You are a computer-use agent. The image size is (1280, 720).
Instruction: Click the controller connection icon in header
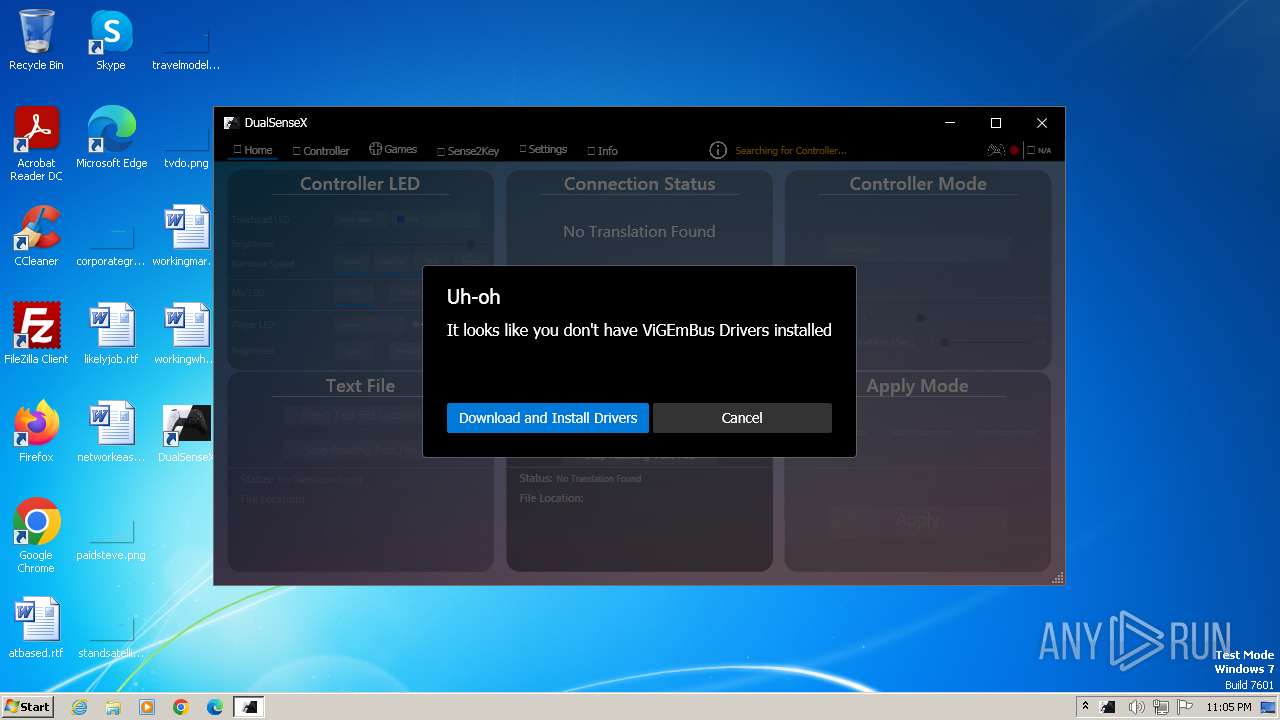995,150
